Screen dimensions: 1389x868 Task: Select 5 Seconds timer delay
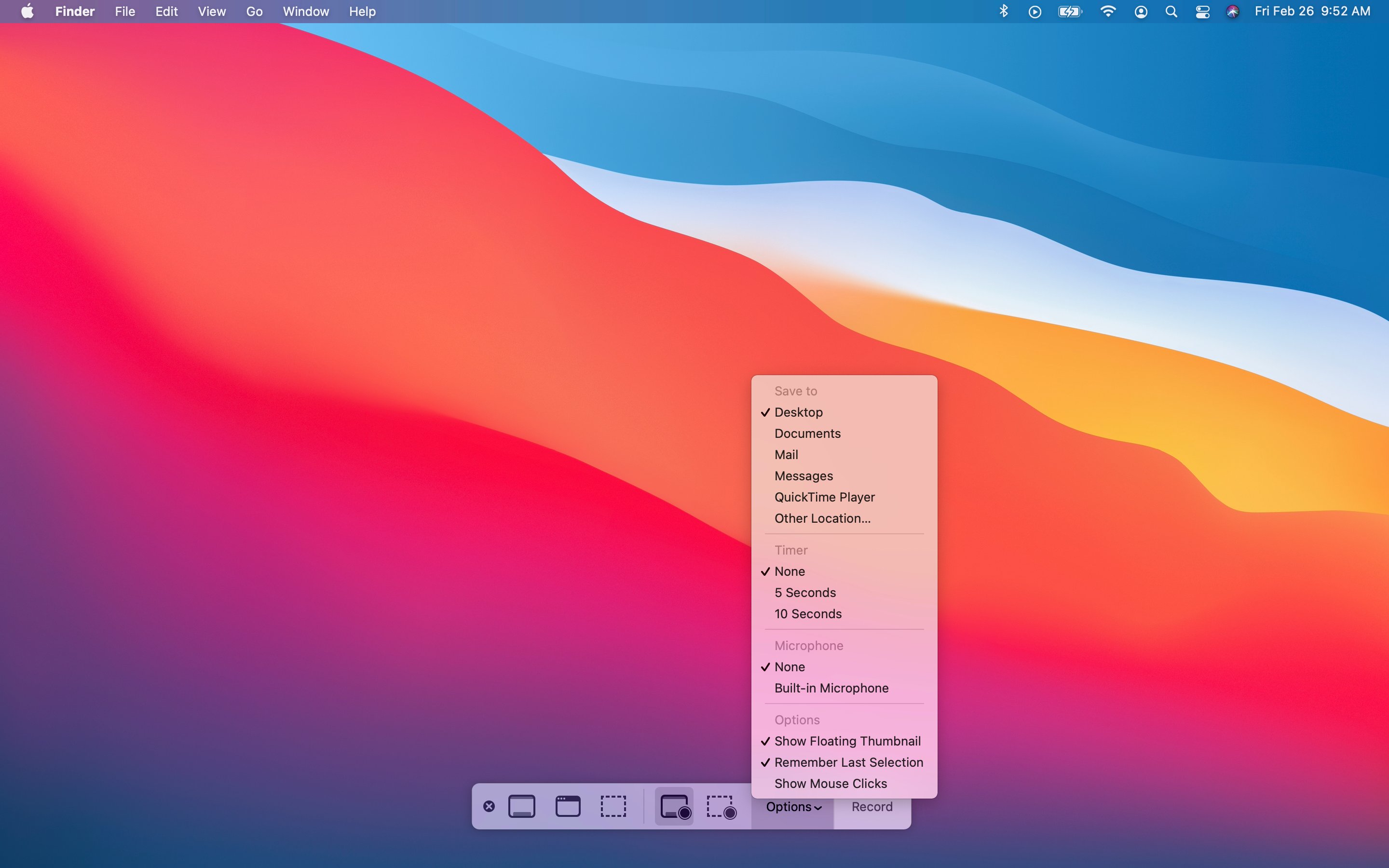805,592
